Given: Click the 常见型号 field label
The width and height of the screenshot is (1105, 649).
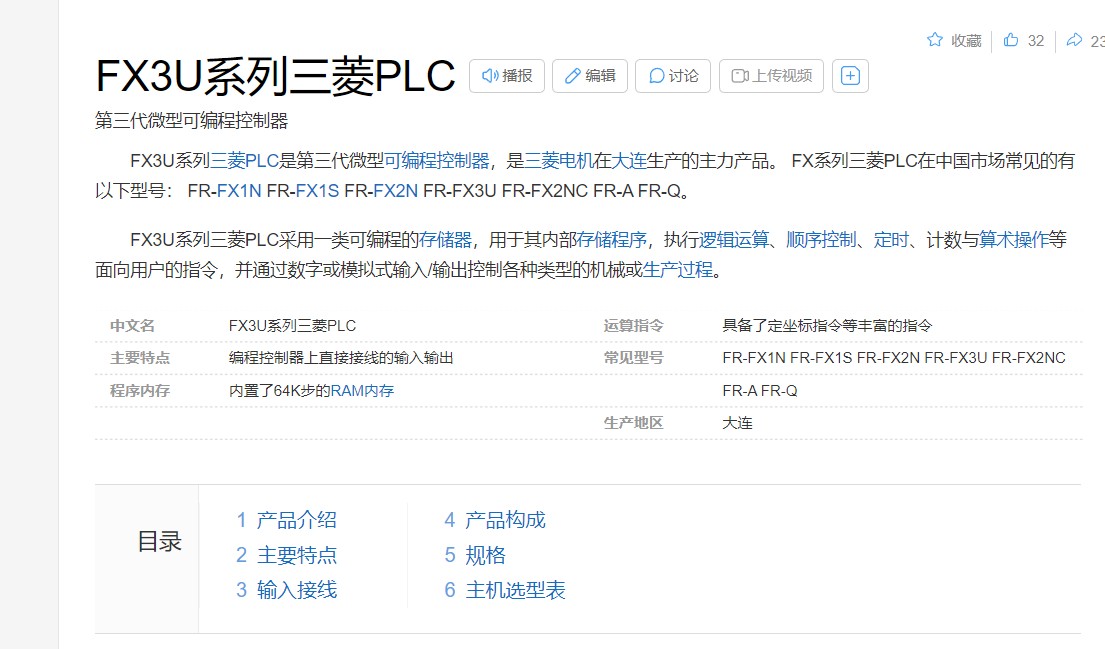Looking at the screenshot, I should coord(634,358).
